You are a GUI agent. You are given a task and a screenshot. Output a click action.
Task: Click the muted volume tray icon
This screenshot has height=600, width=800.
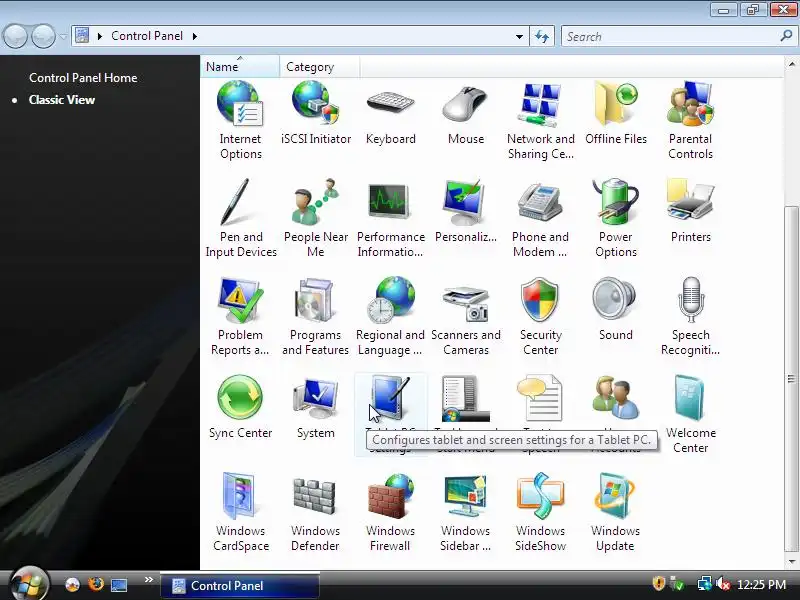(x=723, y=584)
